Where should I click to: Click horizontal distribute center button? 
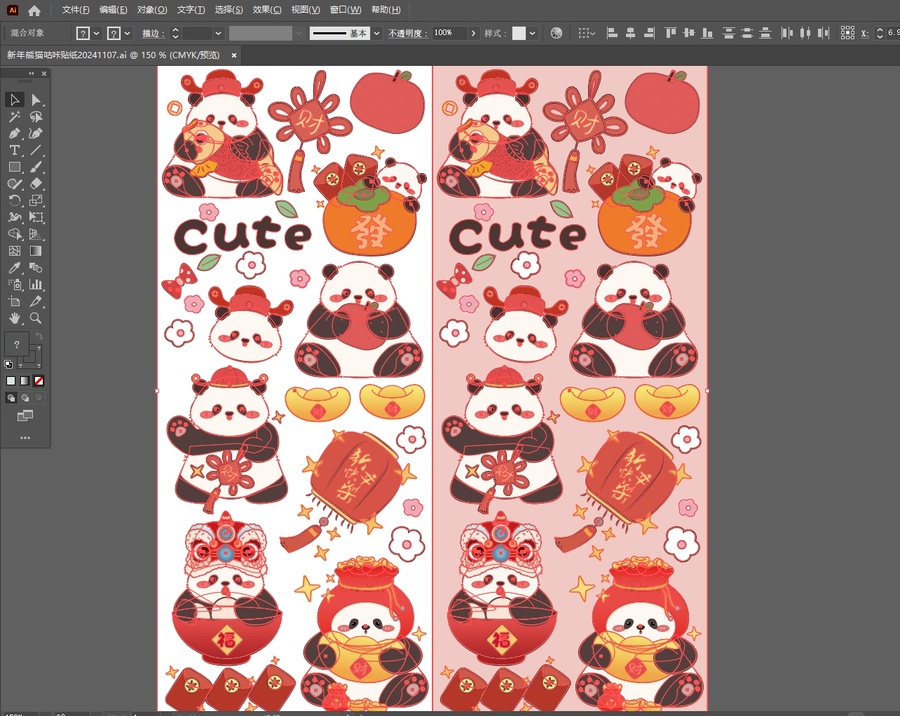[x=805, y=33]
